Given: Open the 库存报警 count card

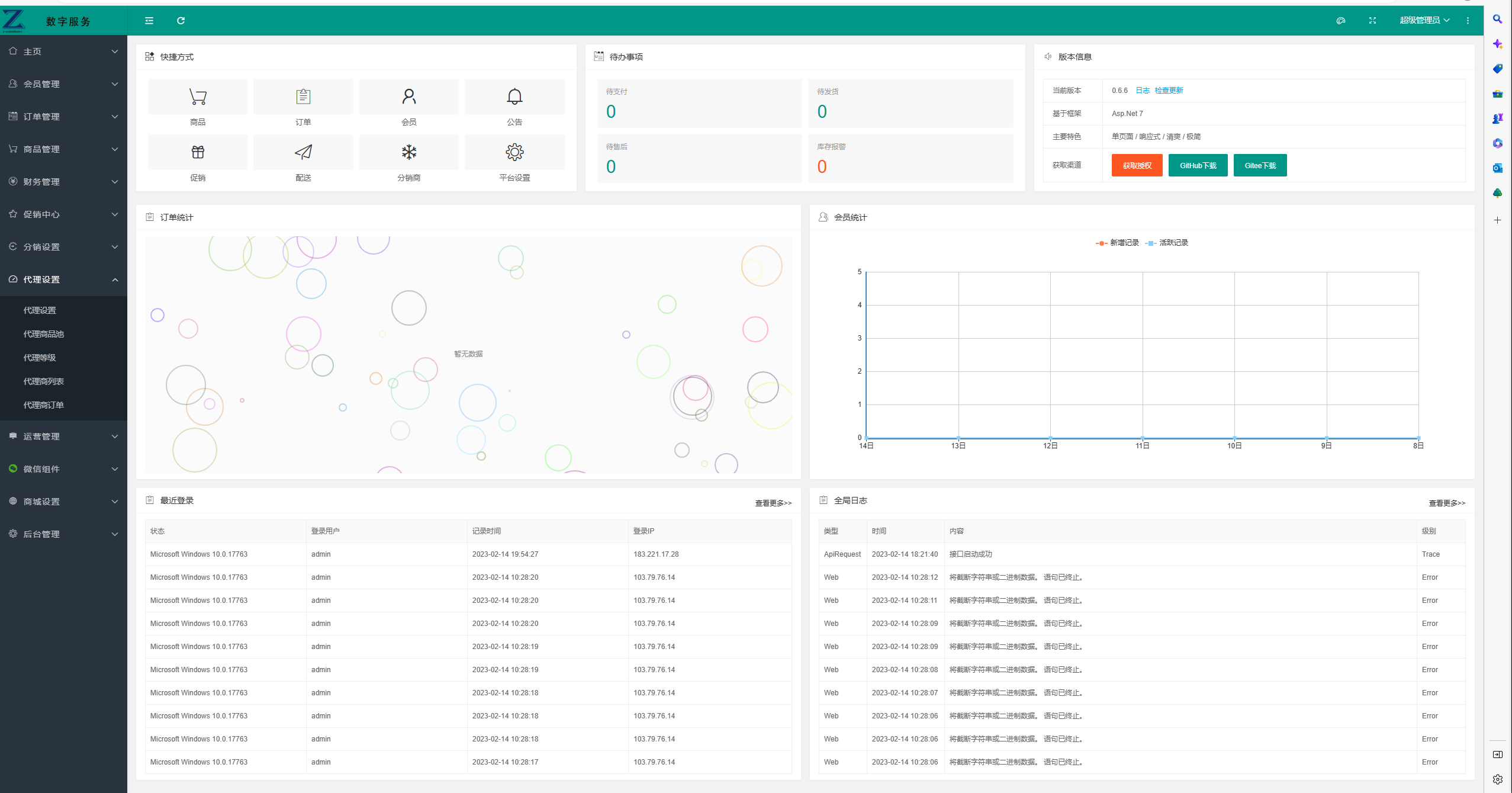Looking at the screenshot, I should [911, 159].
